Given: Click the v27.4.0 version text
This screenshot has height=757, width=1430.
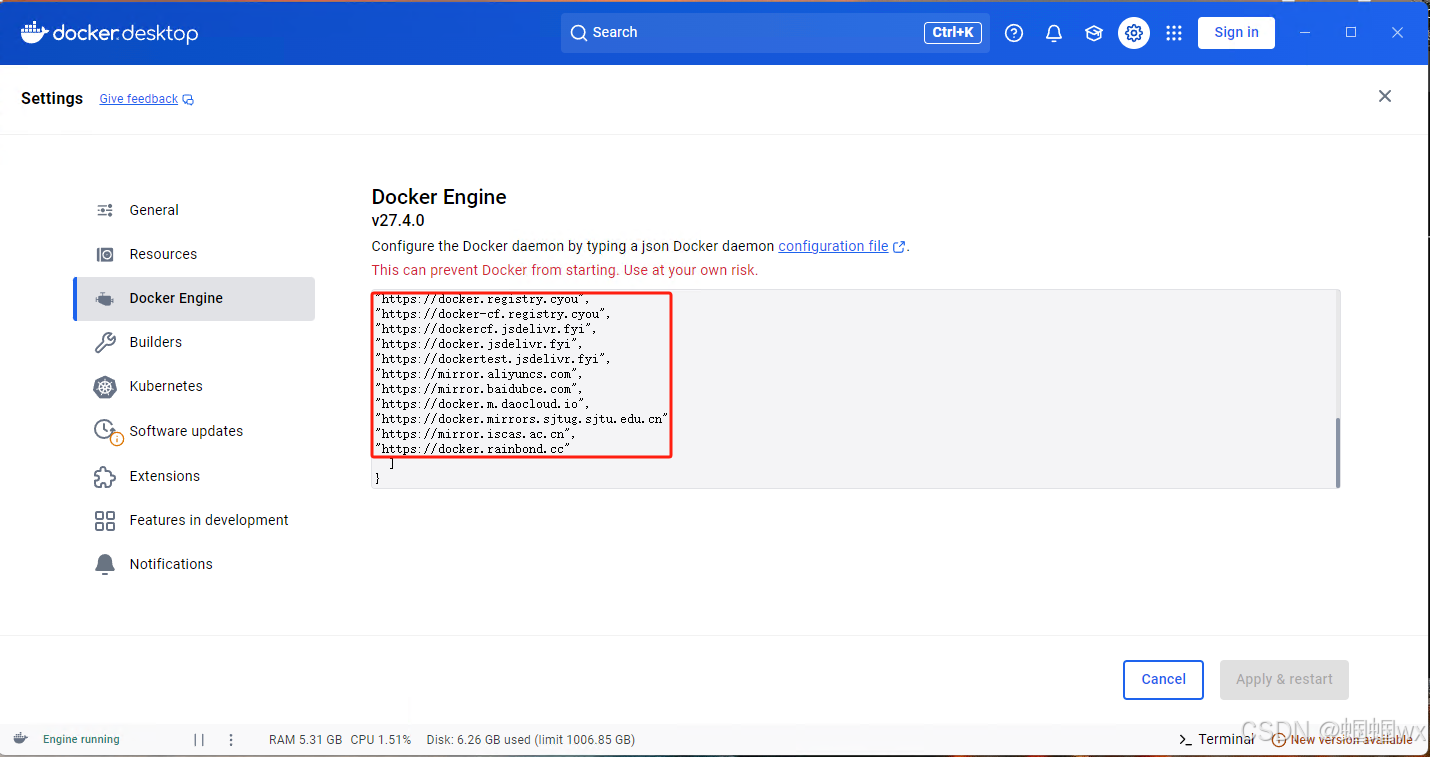Looking at the screenshot, I should tap(398, 221).
